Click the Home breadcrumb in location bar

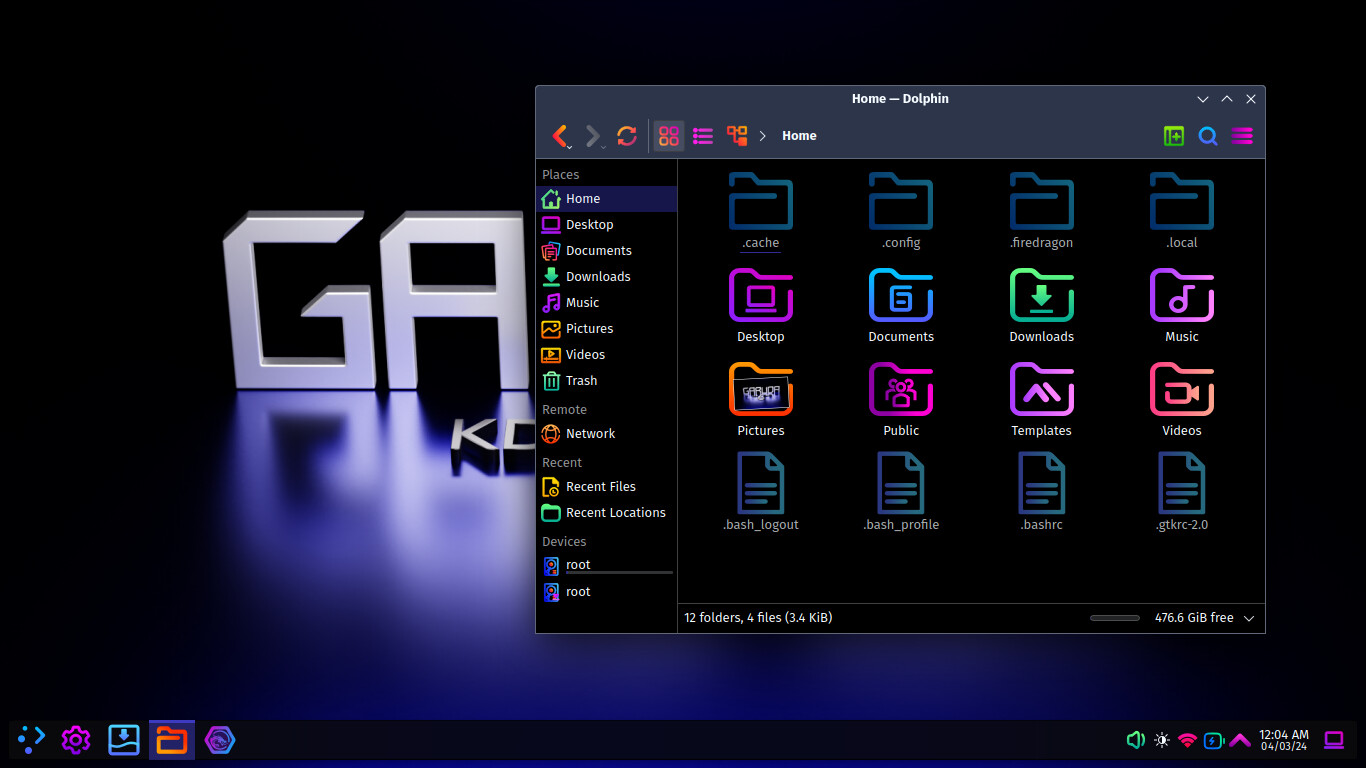(799, 136)
